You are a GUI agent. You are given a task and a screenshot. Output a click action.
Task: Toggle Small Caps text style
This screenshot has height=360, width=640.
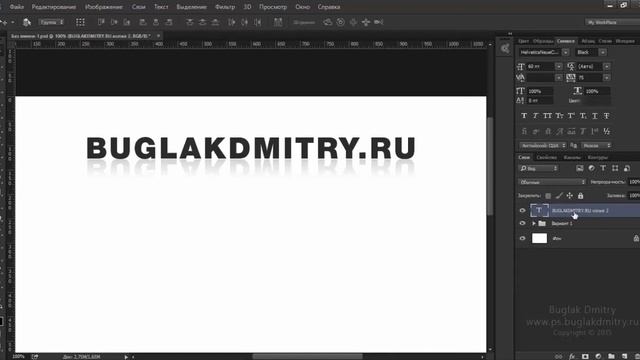(x=559, y=116)
